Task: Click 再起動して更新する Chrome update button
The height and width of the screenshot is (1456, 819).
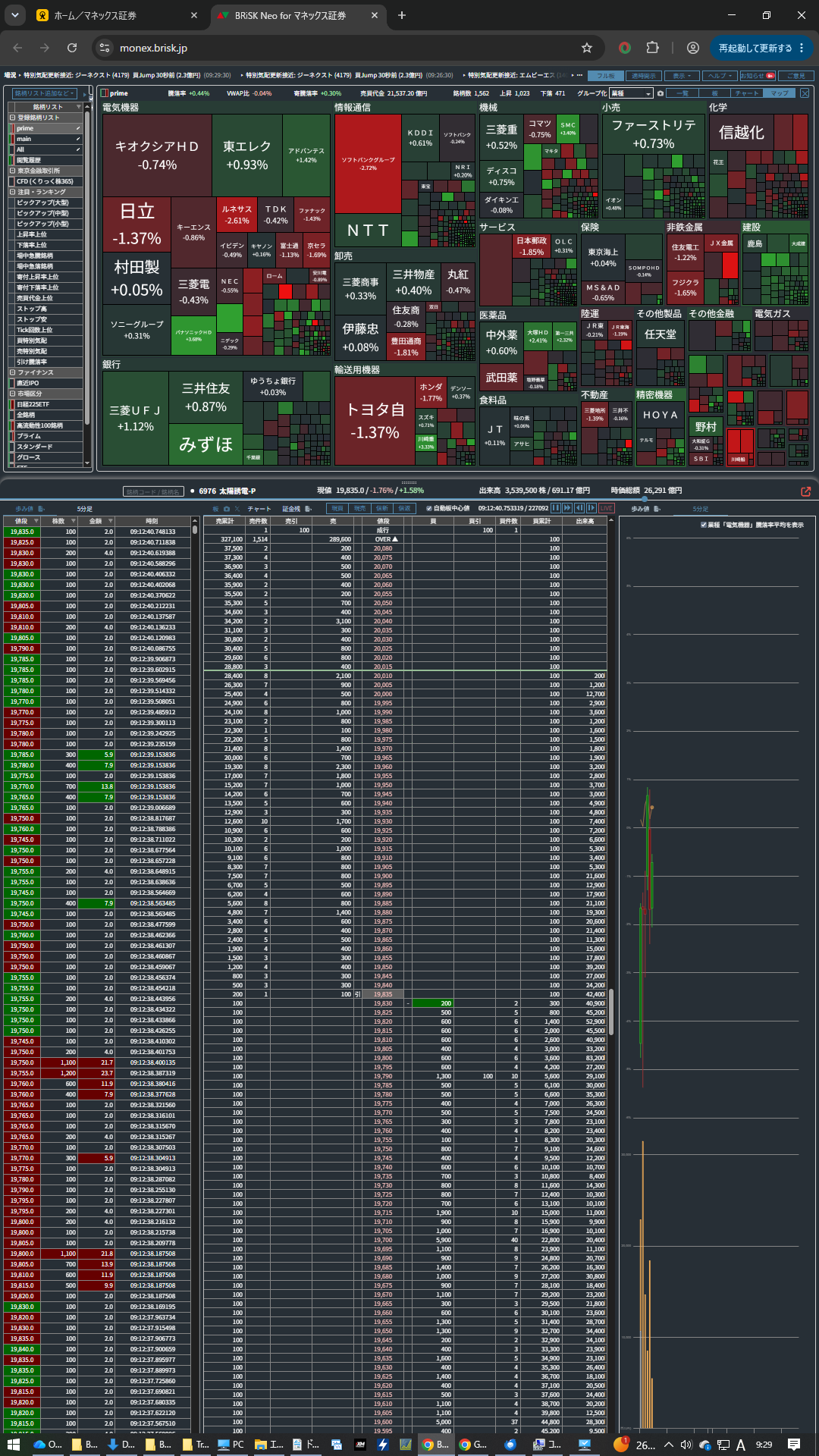Action: (x=761, y=48)
